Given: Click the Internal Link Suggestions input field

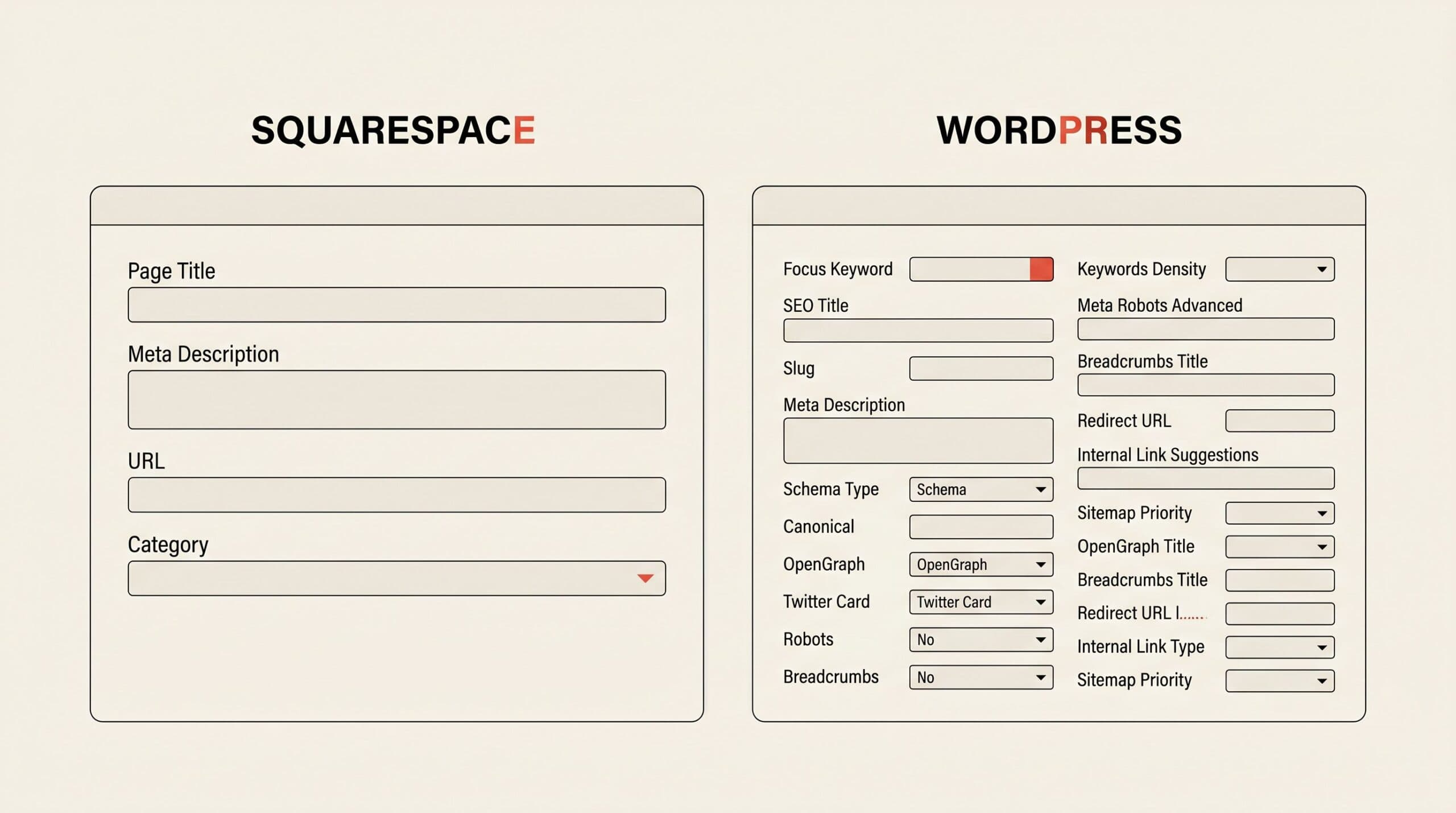Looking at the screenshot, I should 1206,478.
